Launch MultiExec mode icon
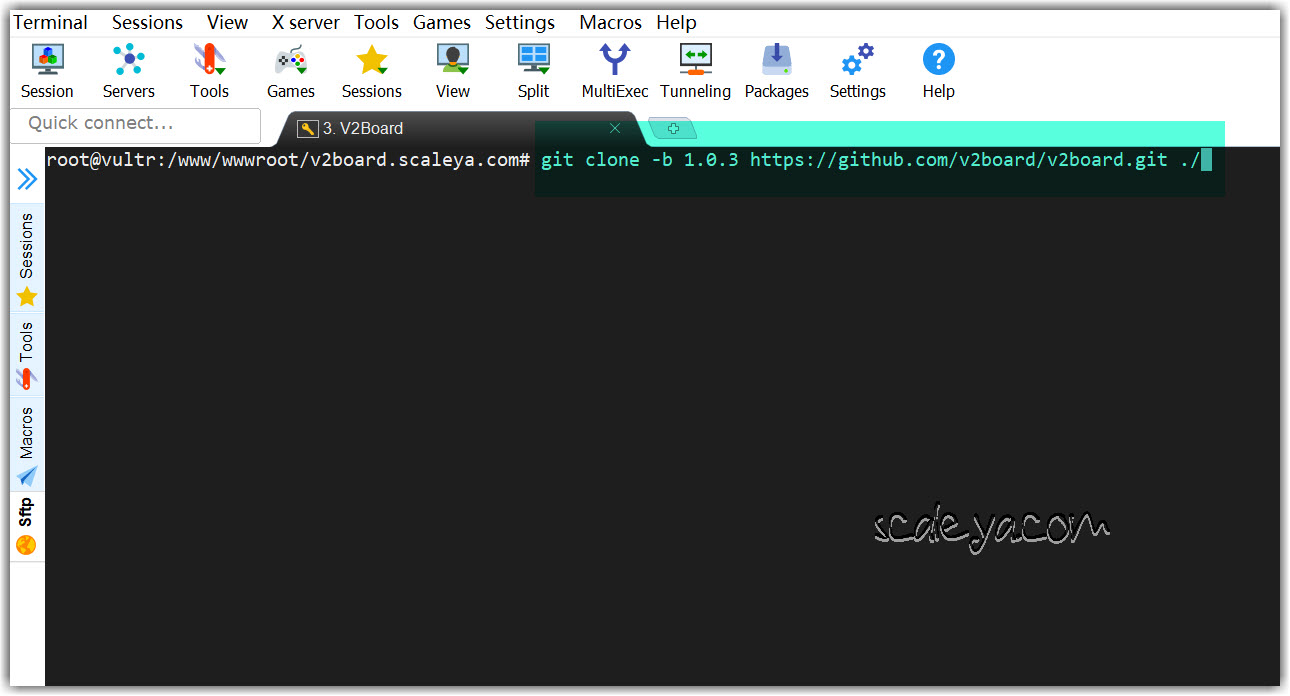This screenshot has height=696, width=1290. click(614, 61)
